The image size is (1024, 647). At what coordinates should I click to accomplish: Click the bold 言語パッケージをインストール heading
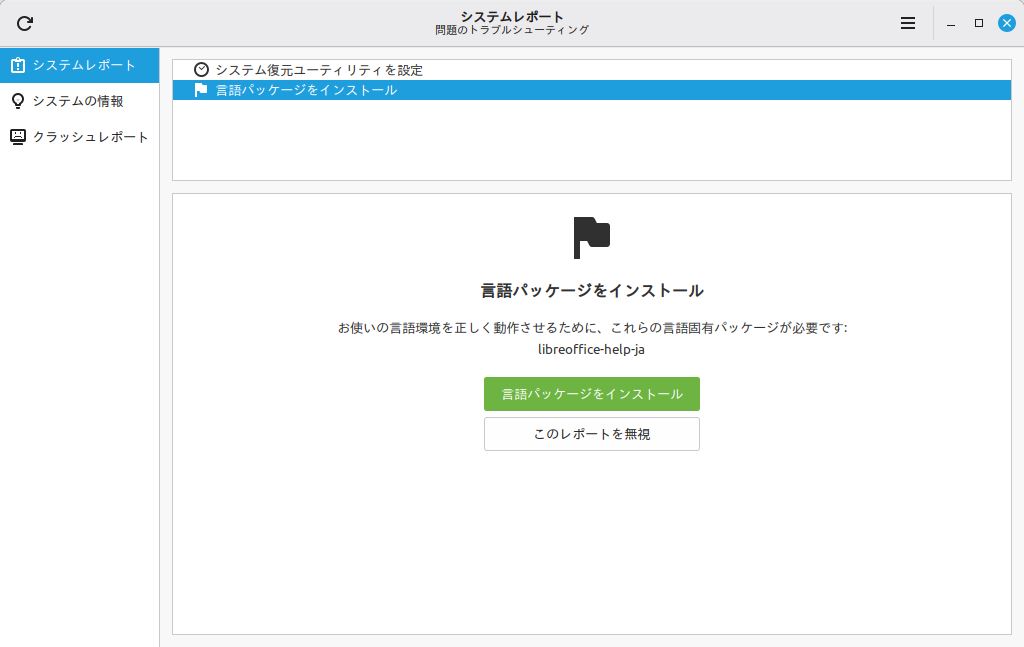tap(591, 291)
